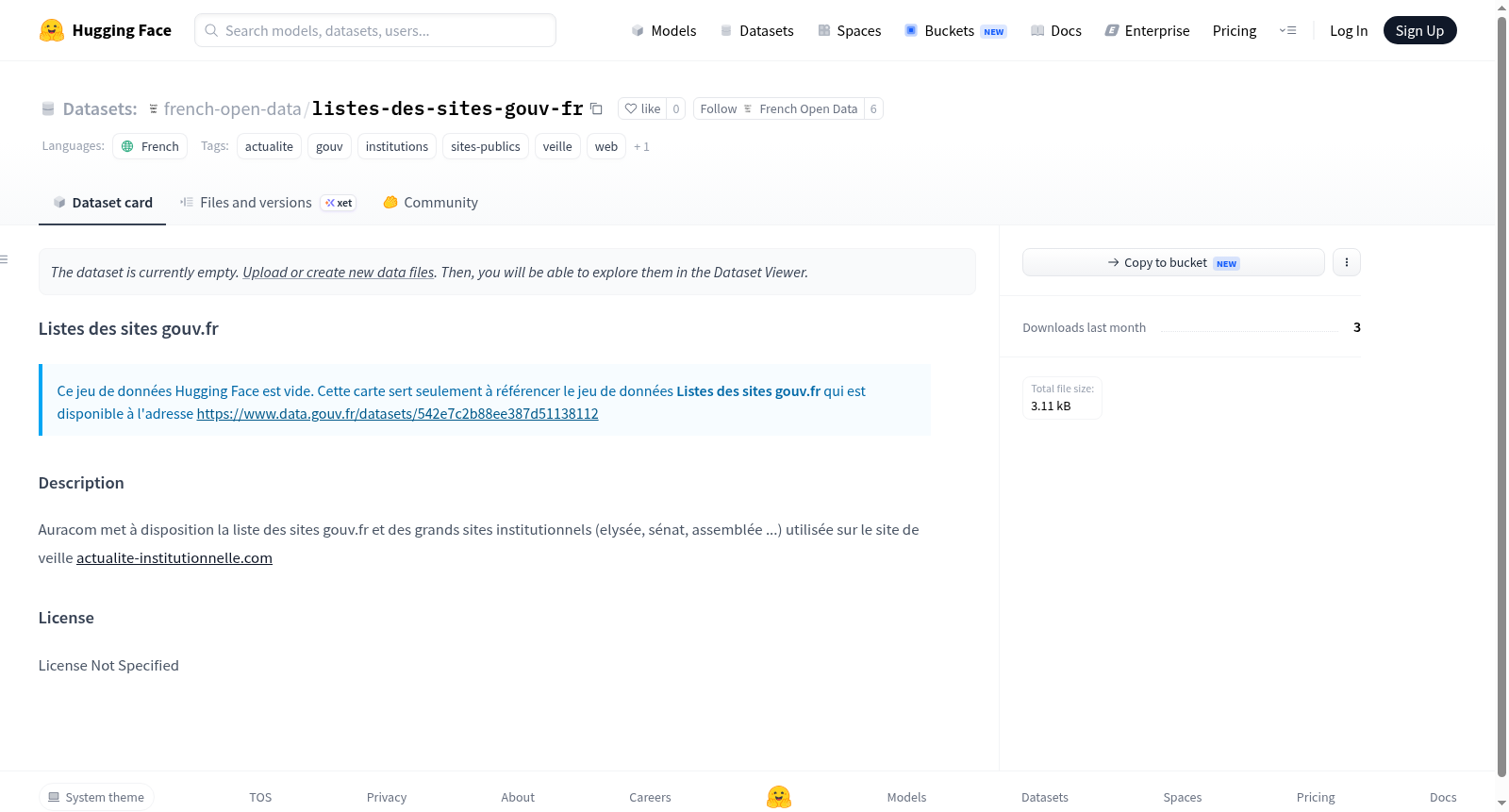Open Datasets in the top navigation
Image resolution: width=1509 pixels, height=812 pixels.
pyautogui.click(x=756, y=30)
